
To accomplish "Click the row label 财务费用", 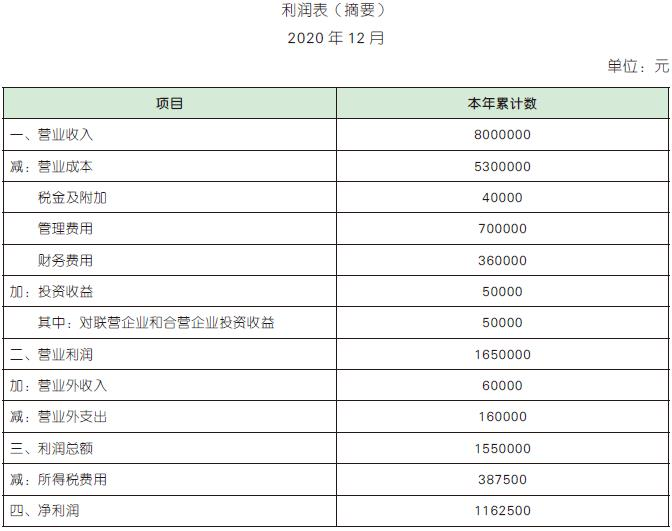I will click(65, 260).
